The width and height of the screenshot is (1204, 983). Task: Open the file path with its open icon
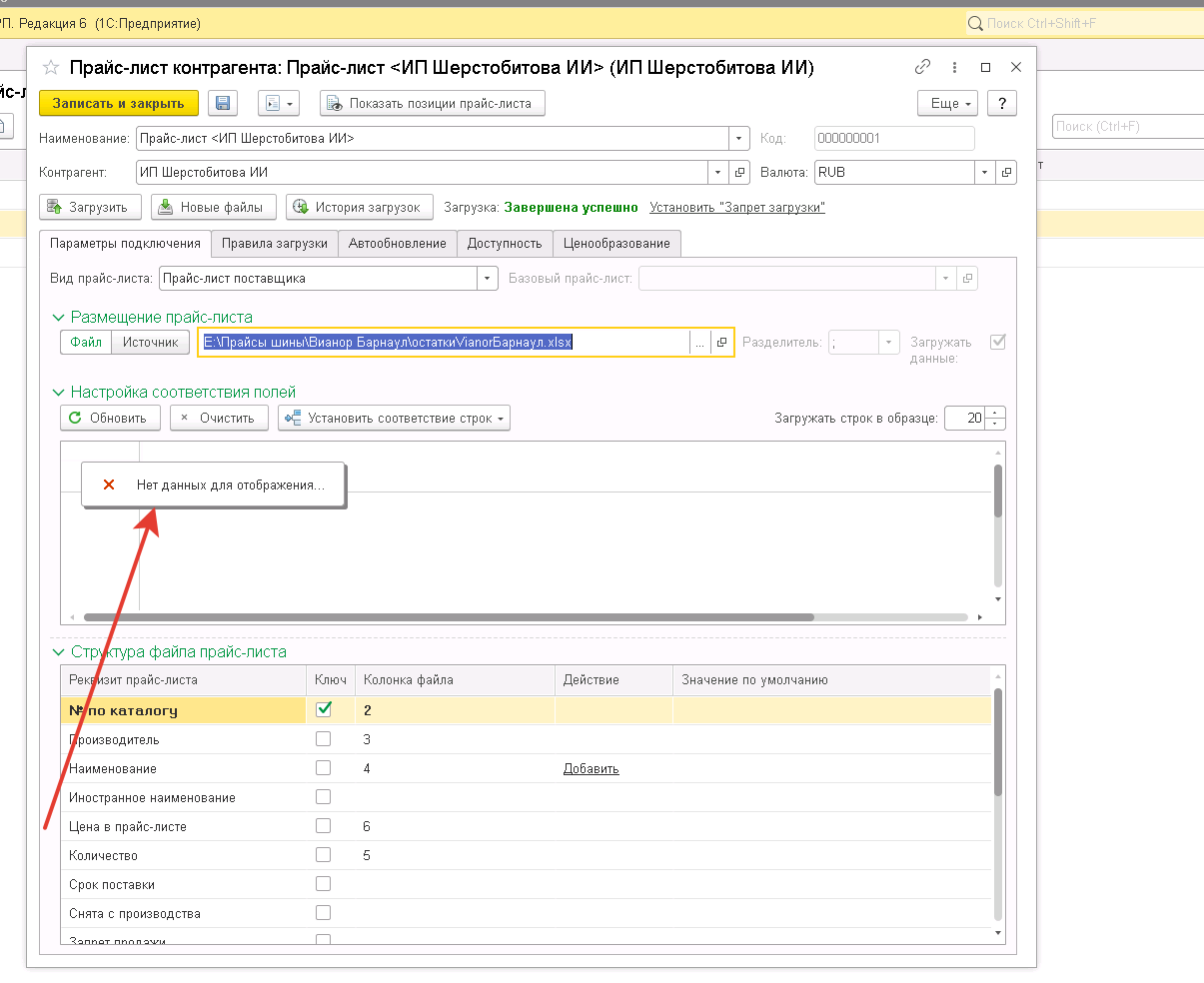tap(721, 343)
